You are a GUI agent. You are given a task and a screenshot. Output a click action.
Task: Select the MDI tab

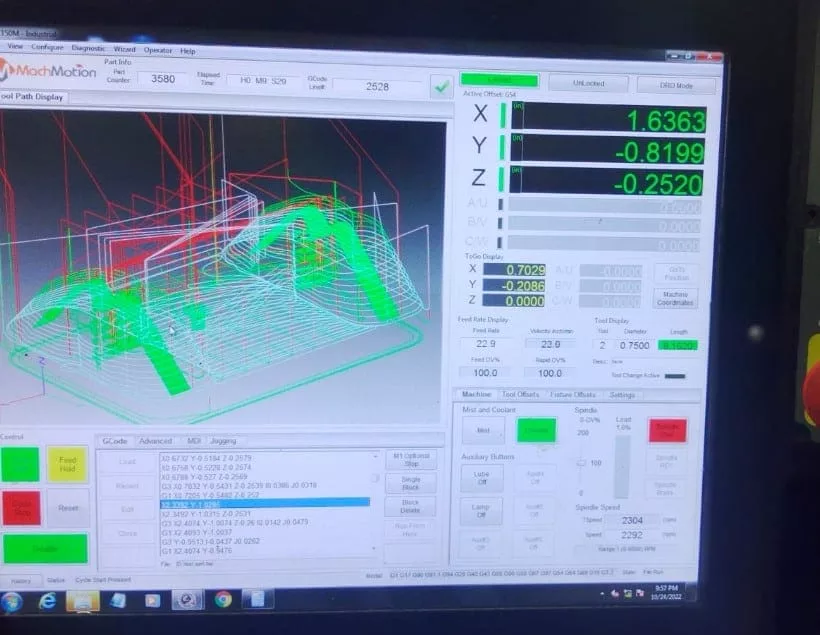click(x=192, y=441)
